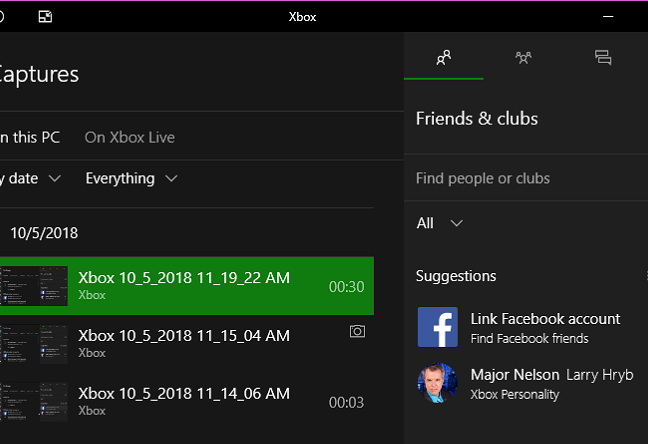Select capture Xbox 10_5_2018 11_15_04 AM
Viewport: 648px width, 444px height.
click(x=187, y=344)
